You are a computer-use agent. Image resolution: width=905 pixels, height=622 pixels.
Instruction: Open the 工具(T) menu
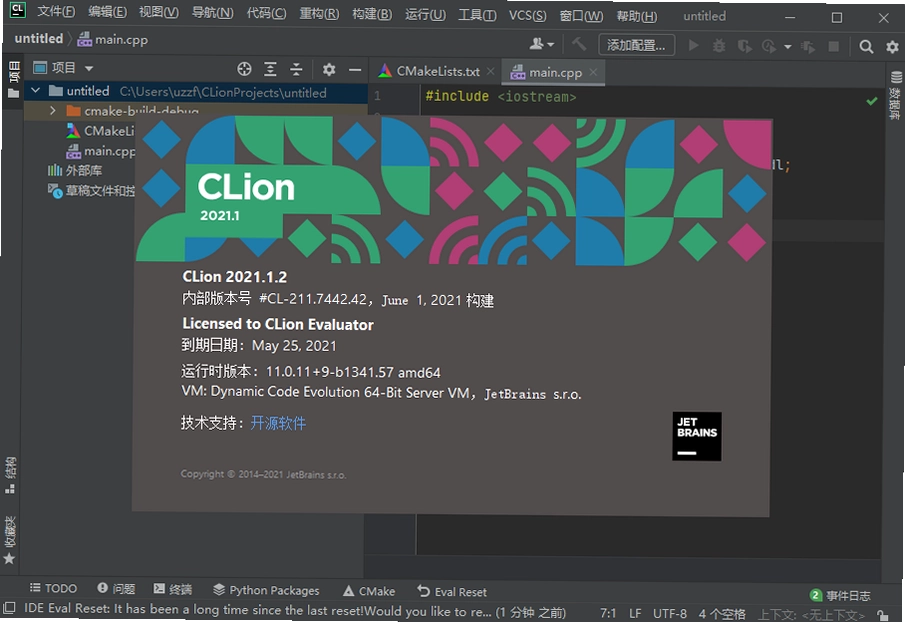click(x=477, y=15)
